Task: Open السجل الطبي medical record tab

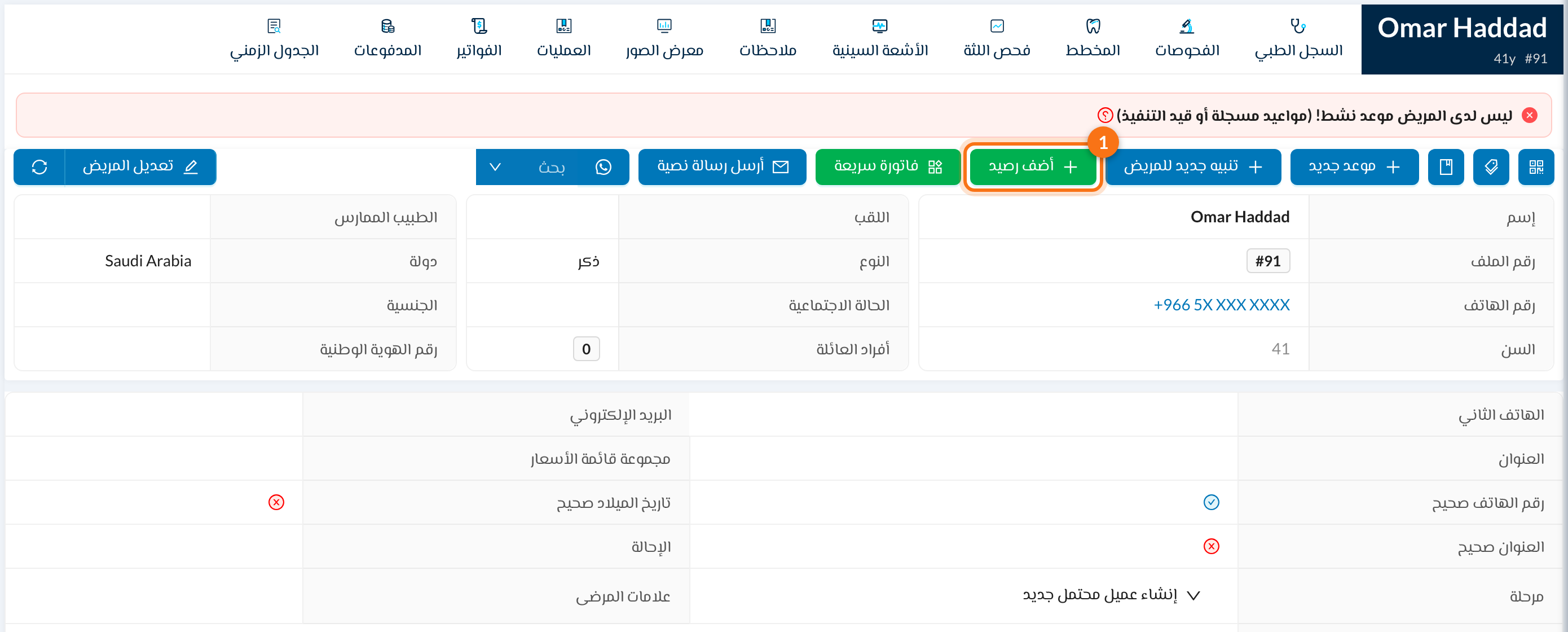Action: (x=1298, y=38)
